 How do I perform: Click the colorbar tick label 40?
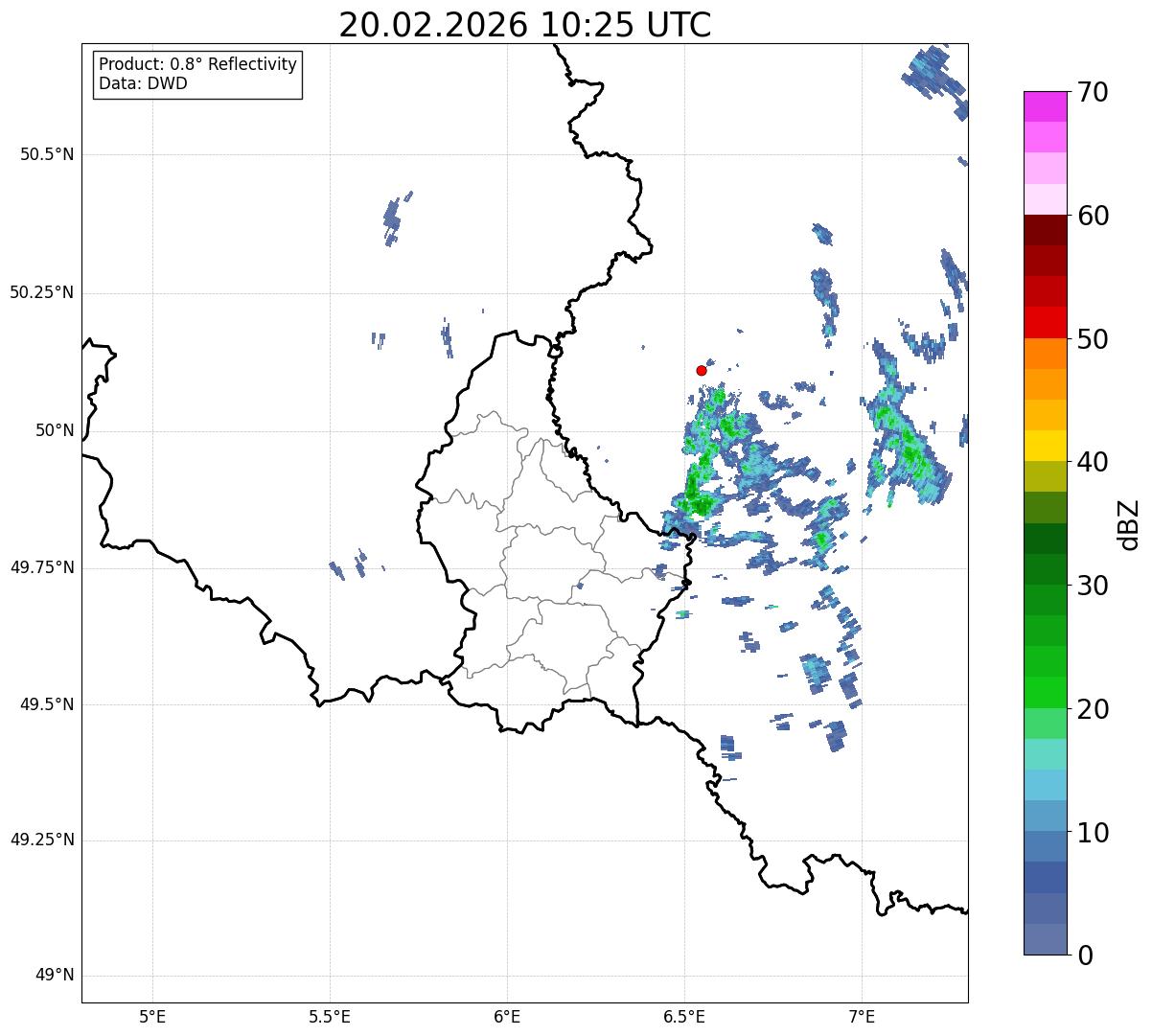[1093, 462]
